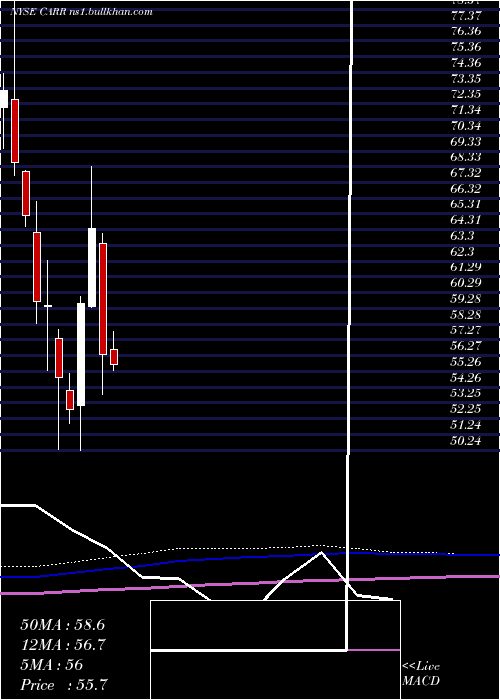Select the 58.28 price label
Screen dimensions: 500x700
coord(465,315)
